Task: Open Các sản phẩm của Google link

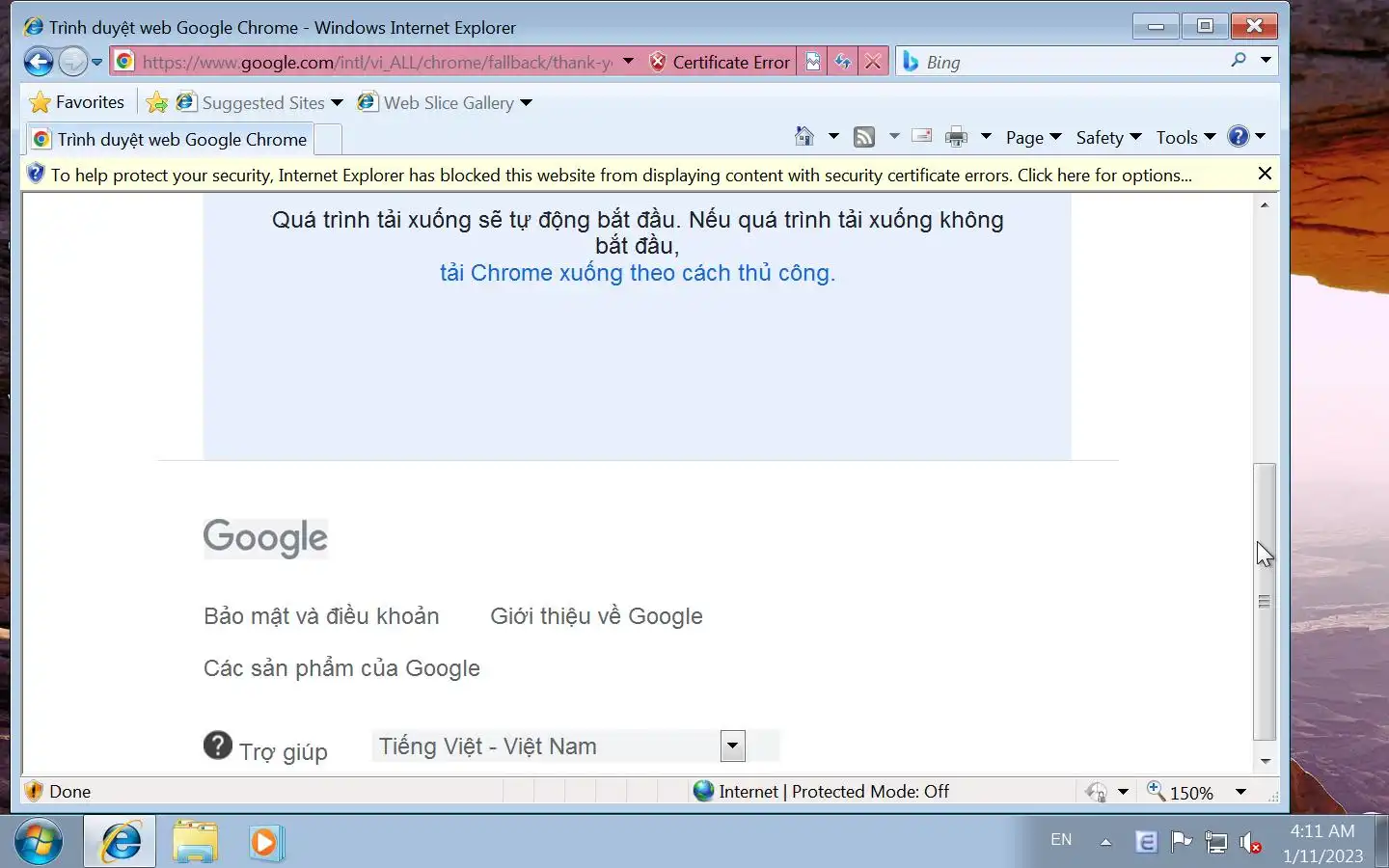Action: pyautogui.click(x=341, y=668)
